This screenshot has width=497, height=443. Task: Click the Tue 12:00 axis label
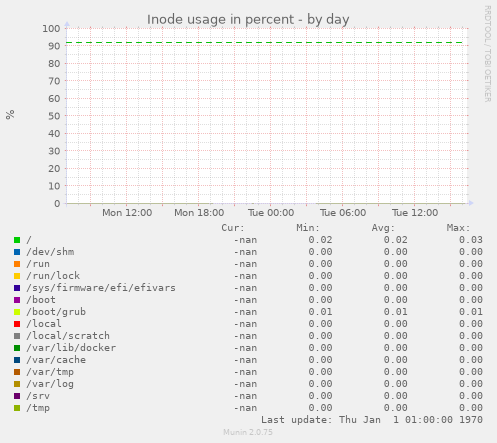pos(415,213)
